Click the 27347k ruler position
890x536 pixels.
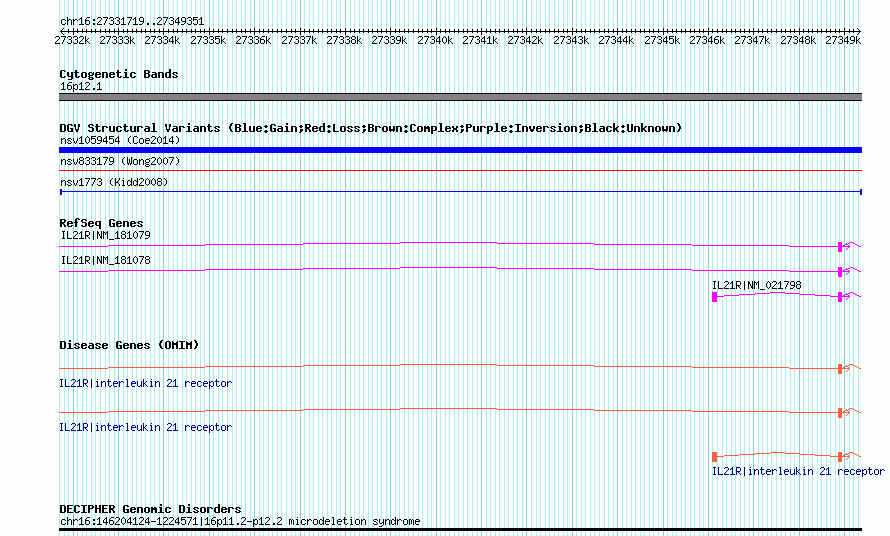point(752,40)
